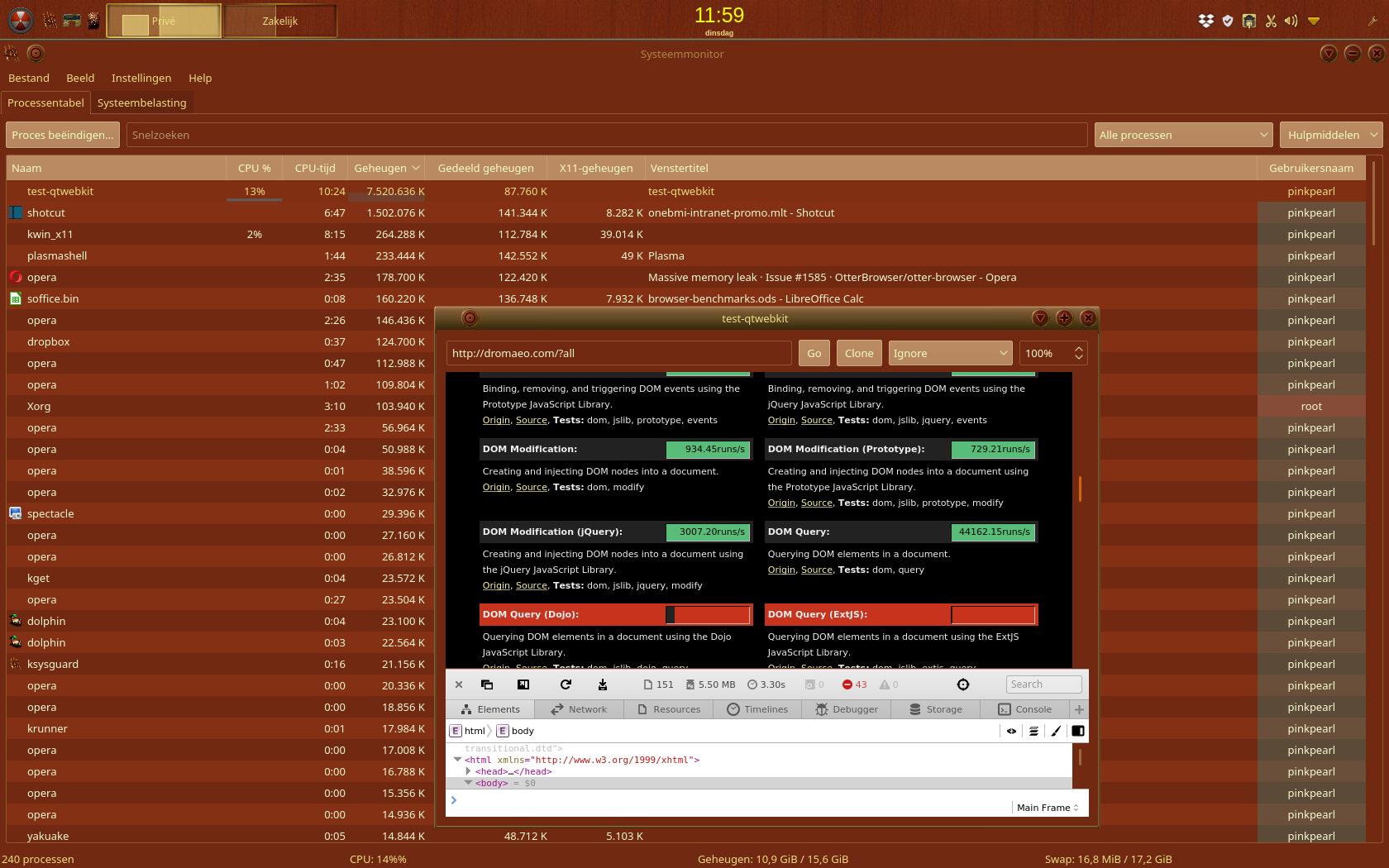Filter console output using the 43 errors badge
The height and width of the screenshot is (868, 1389).
click(x=855, y=684)
